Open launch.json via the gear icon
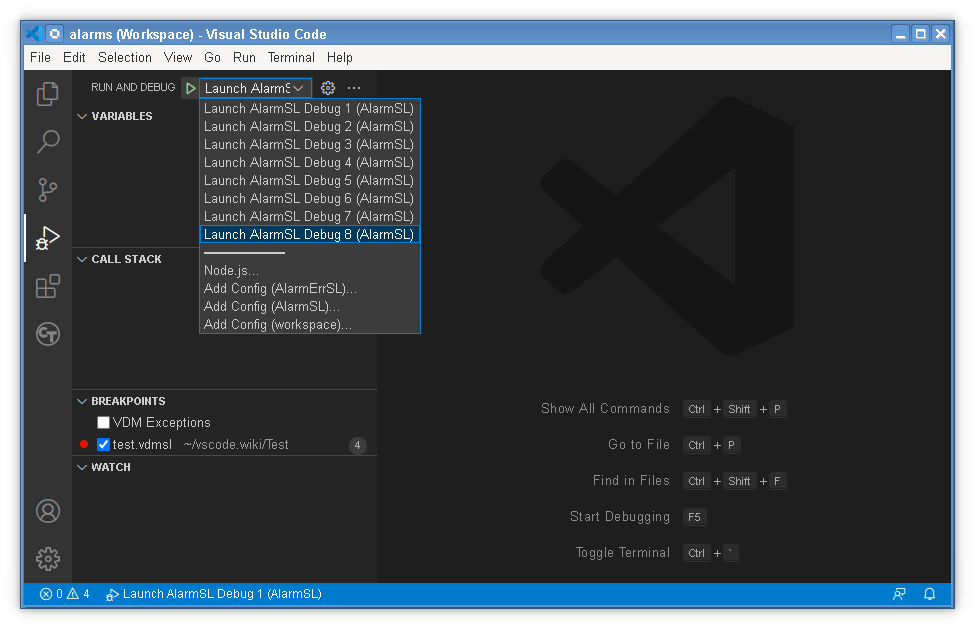This screenshot has width=975, height=629. pos(327,87)
